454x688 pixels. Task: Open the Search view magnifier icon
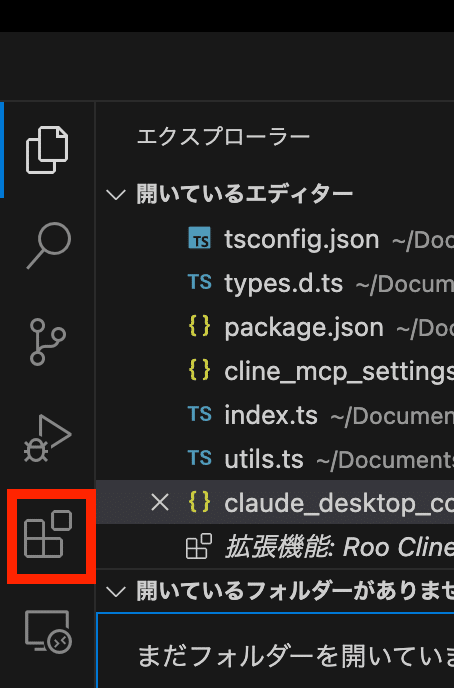coord(48,246)
